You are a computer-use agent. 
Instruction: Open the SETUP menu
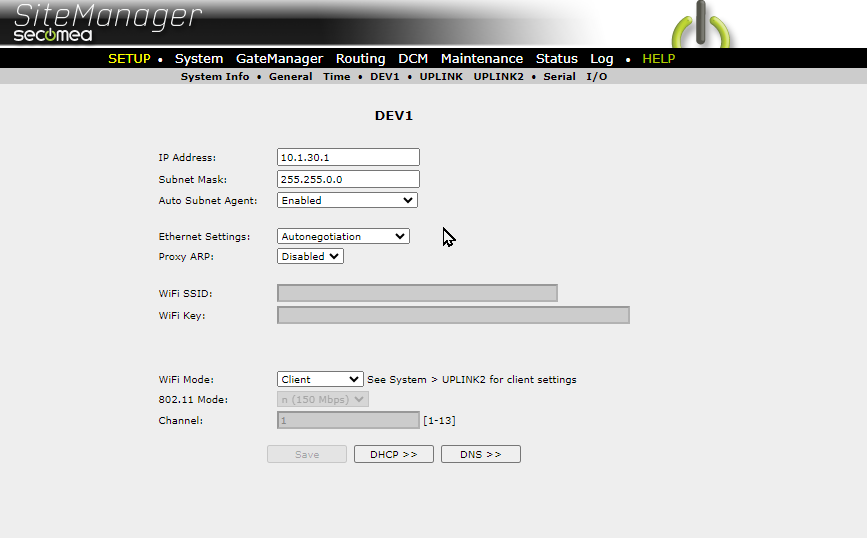click(x=129, y=59)
